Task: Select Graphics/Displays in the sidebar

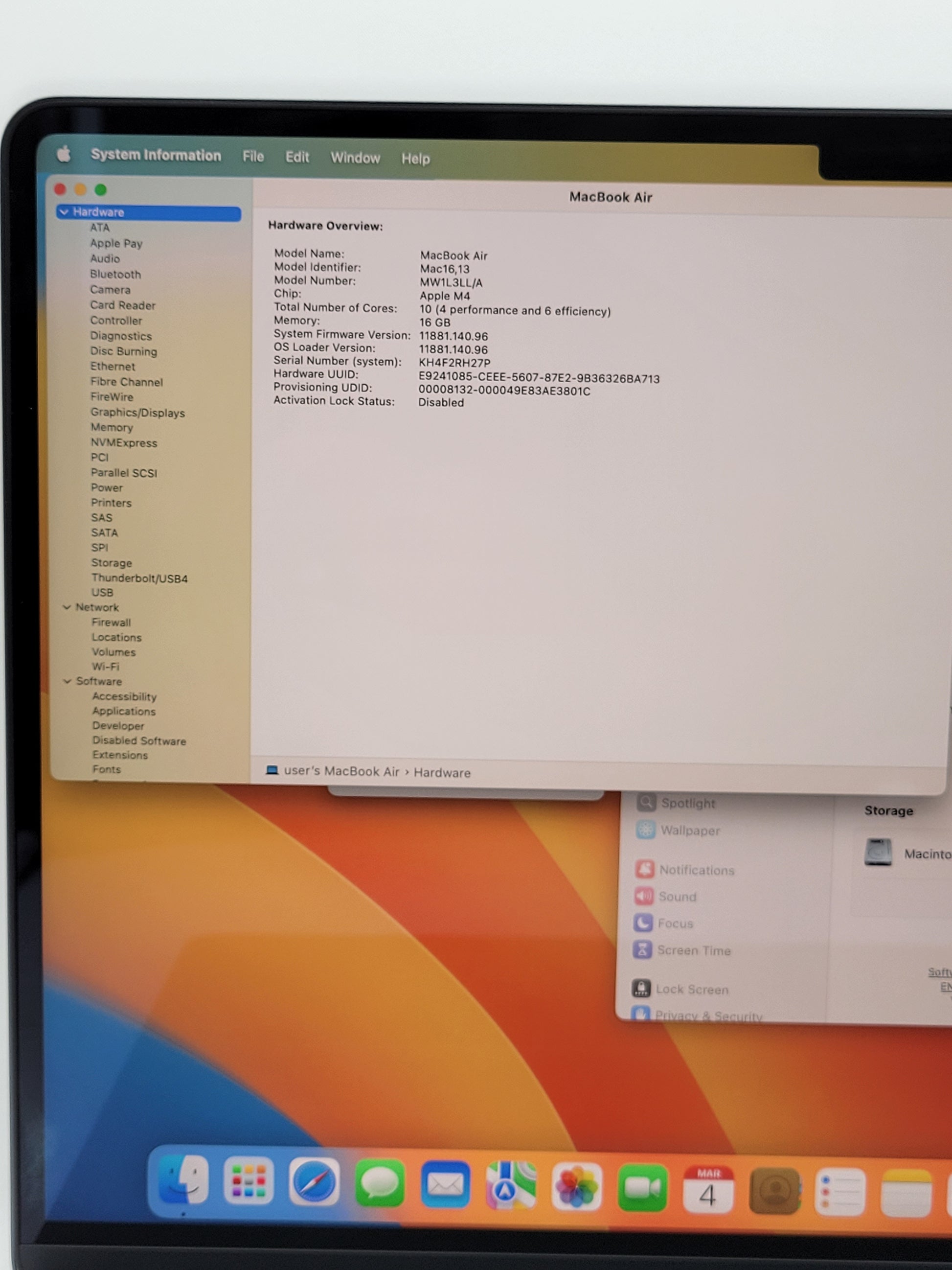Action: click(137, 413)
